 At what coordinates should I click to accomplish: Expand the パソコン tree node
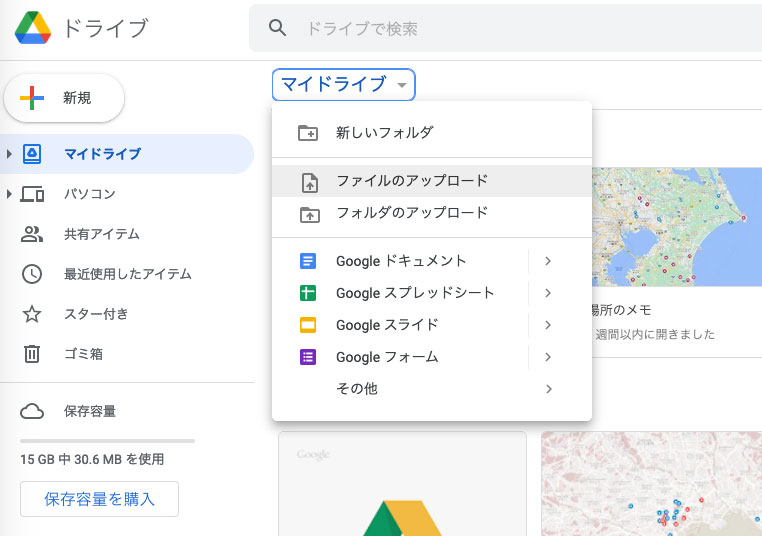click(x=9, y=194)
